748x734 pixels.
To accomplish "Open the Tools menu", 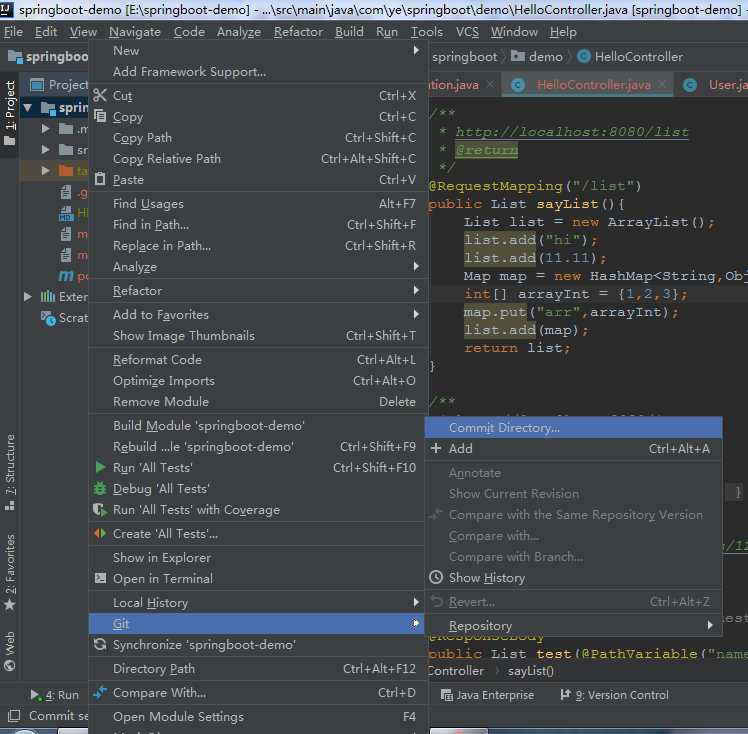I will [x=426, y=32].
